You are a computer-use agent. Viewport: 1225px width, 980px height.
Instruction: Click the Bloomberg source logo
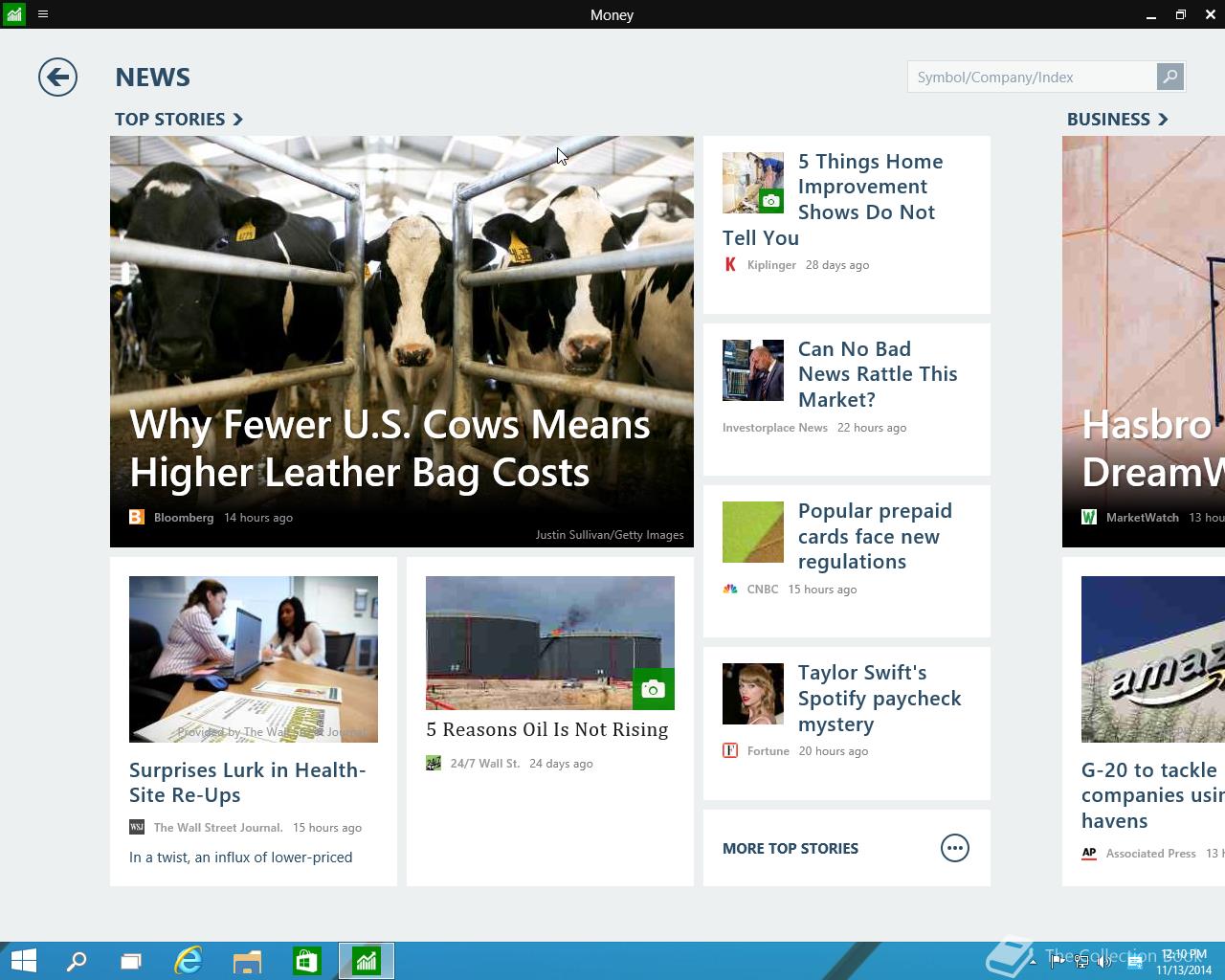point(137,517)
